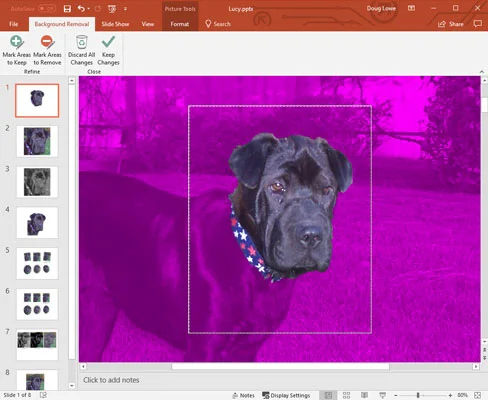The height and width of the screenshot is (400, 488).
Task: Collapse the ribbon with the chevron arrow
Action: (x=482, y=72)
